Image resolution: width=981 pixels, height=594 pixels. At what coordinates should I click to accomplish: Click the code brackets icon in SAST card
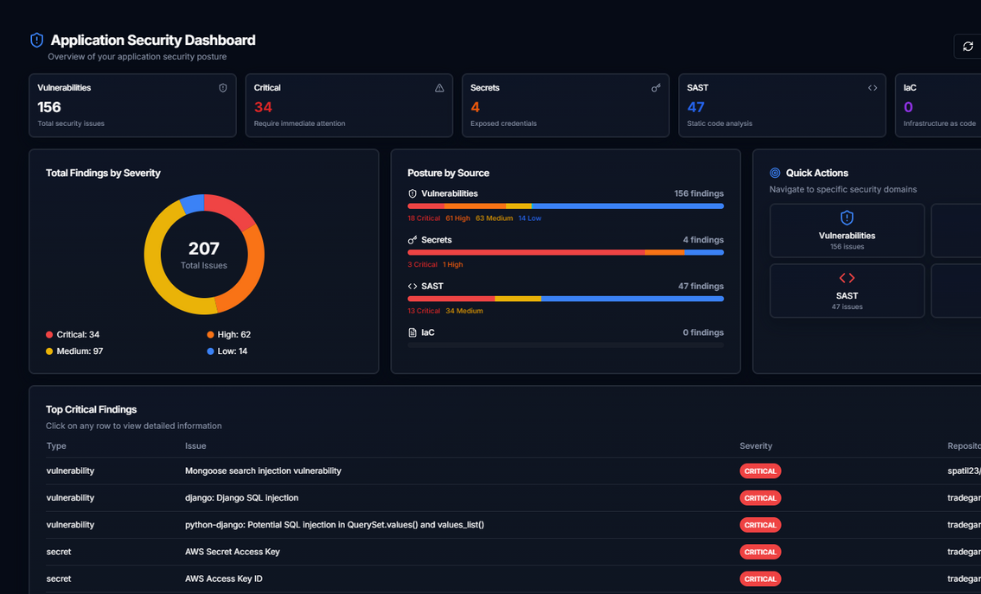coord(872,88)
